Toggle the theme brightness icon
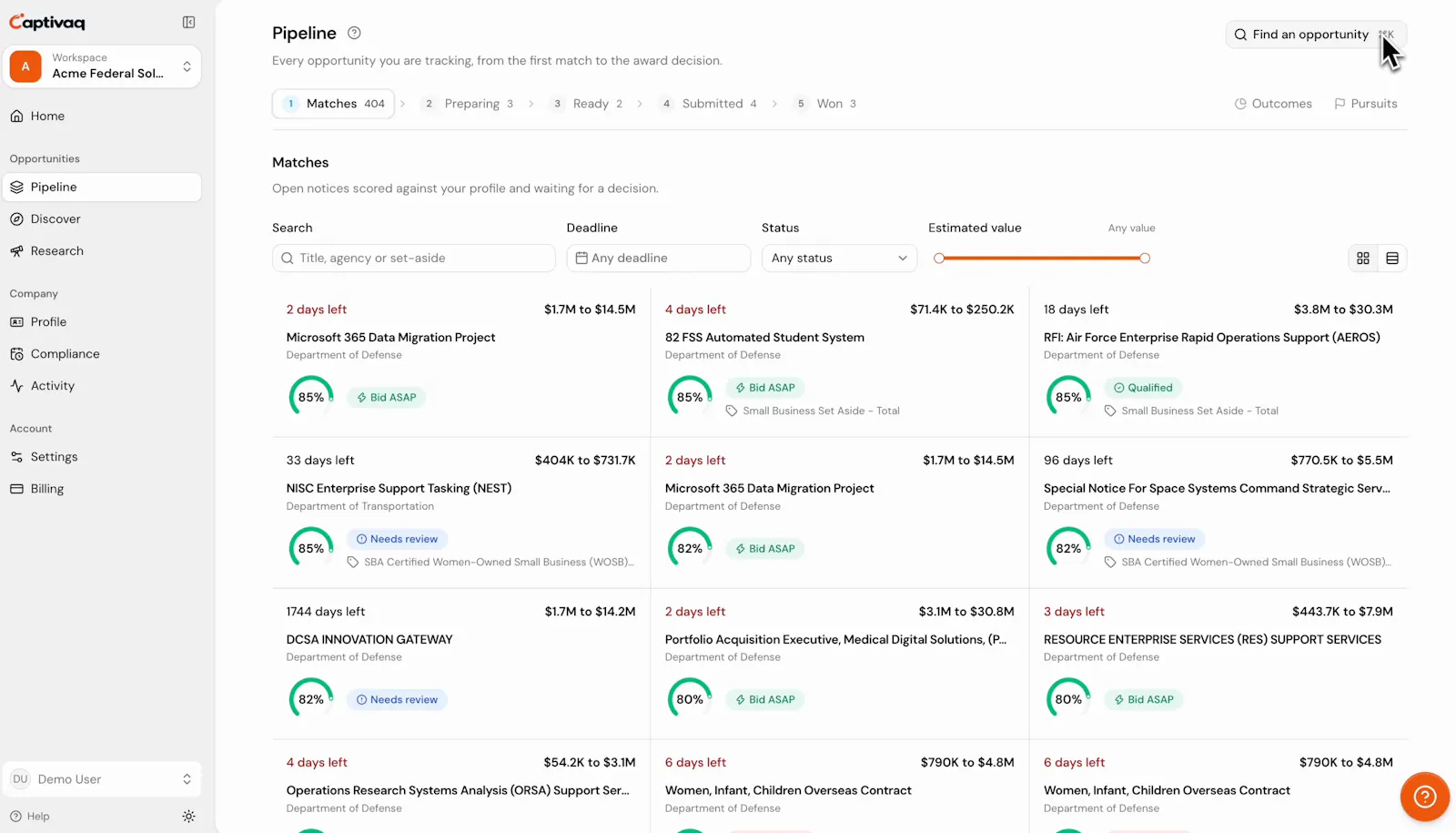The height and width of the screenshot is (833, 1456). pyautogui.click(x=188, y=817)
